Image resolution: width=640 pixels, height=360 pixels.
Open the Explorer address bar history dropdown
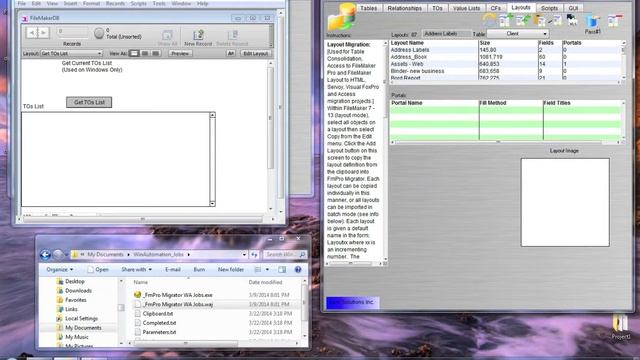click(x=244, y=254)
